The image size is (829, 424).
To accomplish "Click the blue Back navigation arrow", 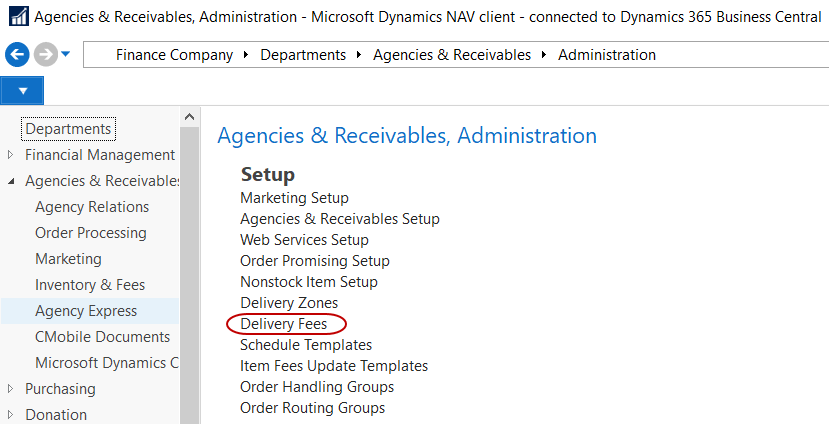I will tap(17, 55).
